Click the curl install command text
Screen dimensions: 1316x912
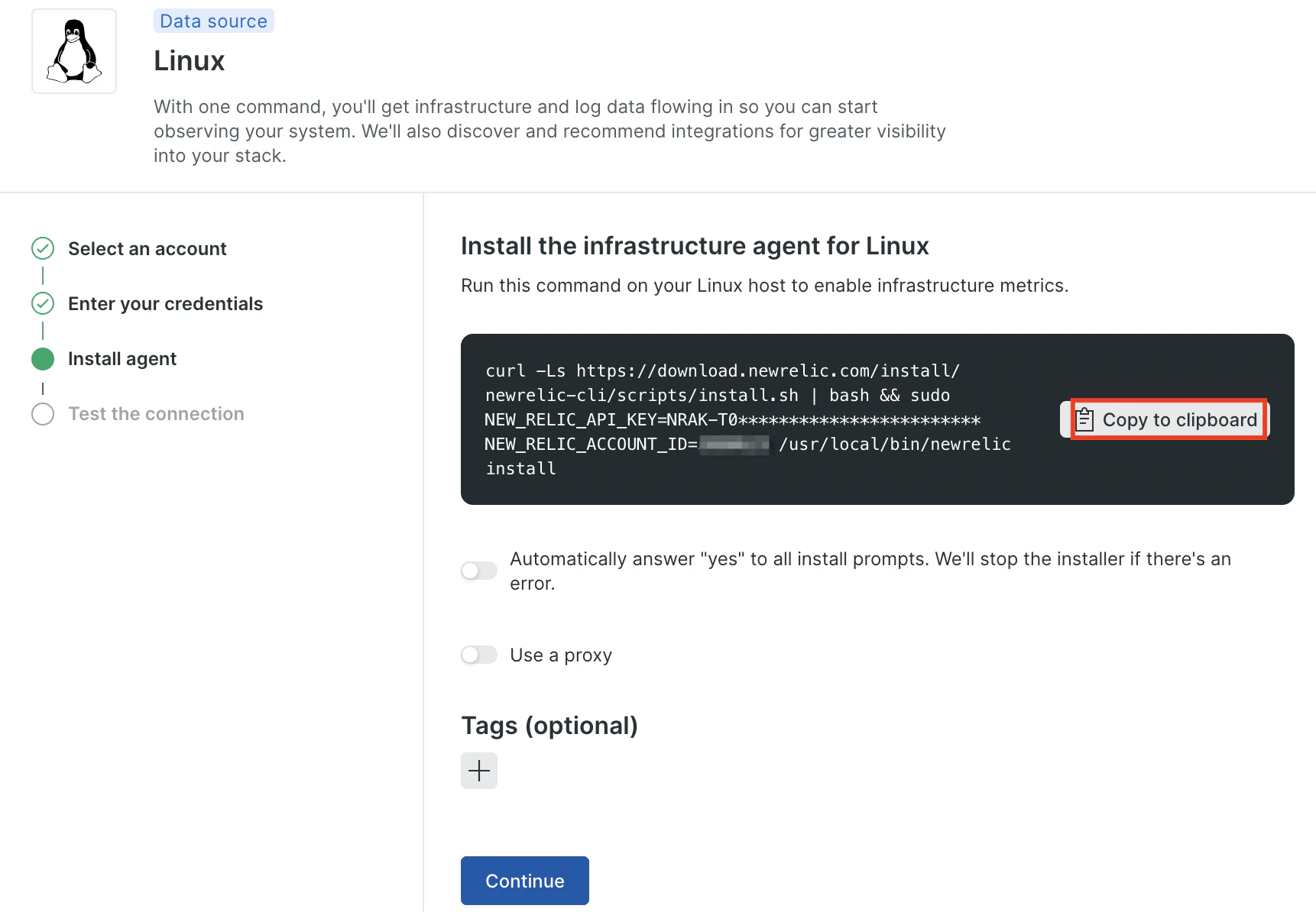click(748, 419)
